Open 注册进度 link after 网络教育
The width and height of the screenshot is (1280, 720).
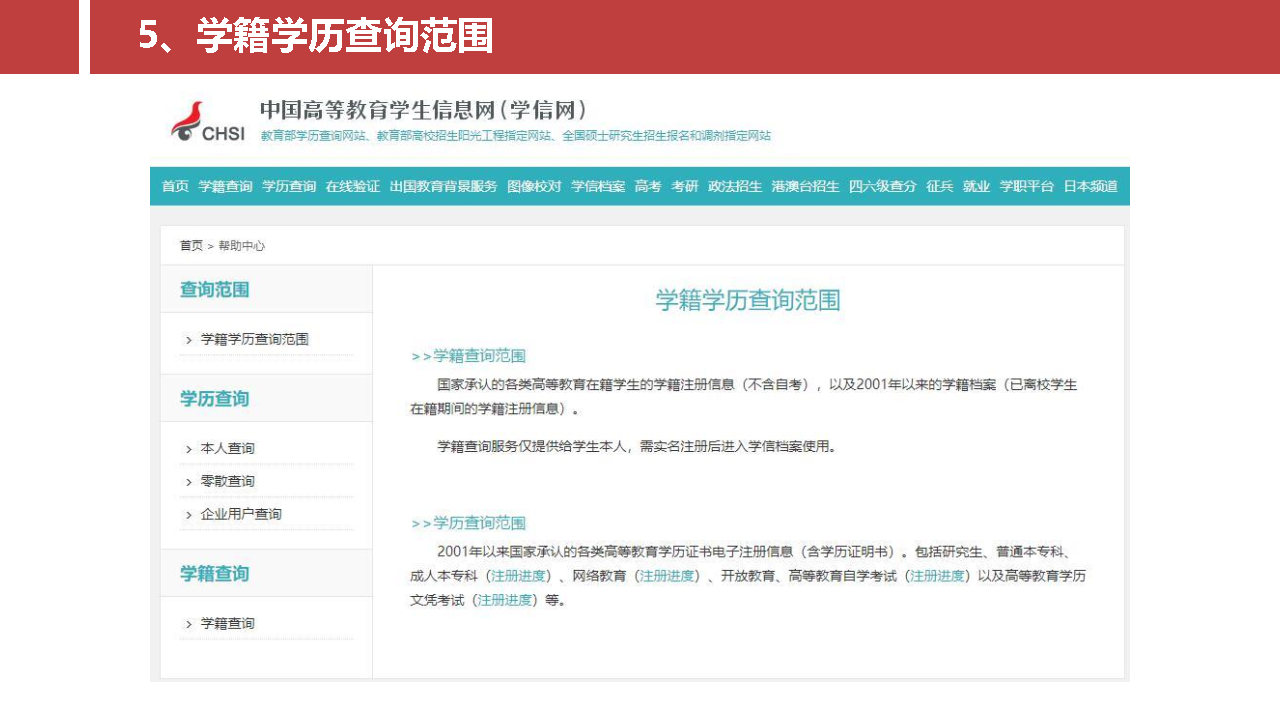pos(667,576)
